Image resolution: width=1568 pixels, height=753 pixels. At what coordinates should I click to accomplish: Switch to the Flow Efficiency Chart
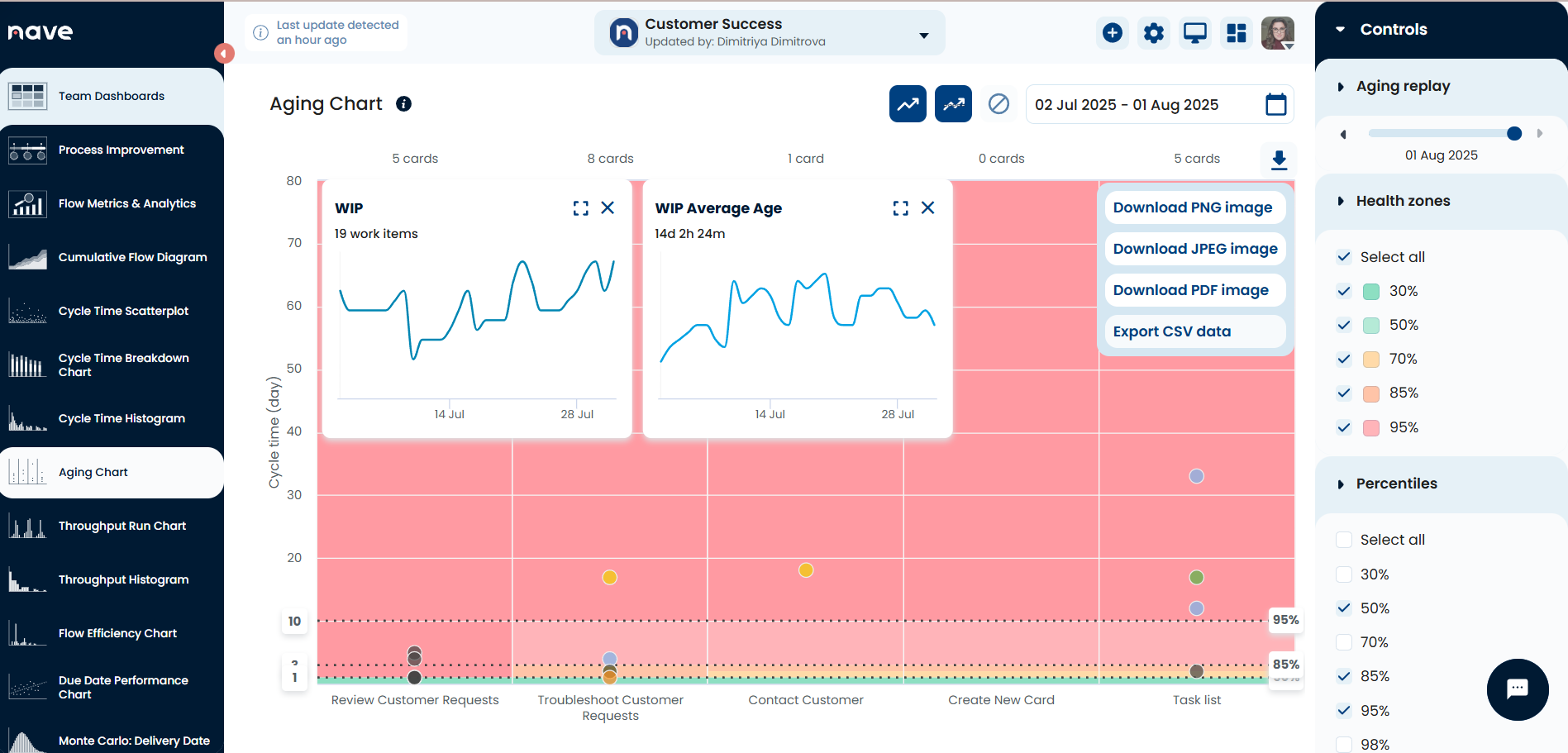coord(117,633)
